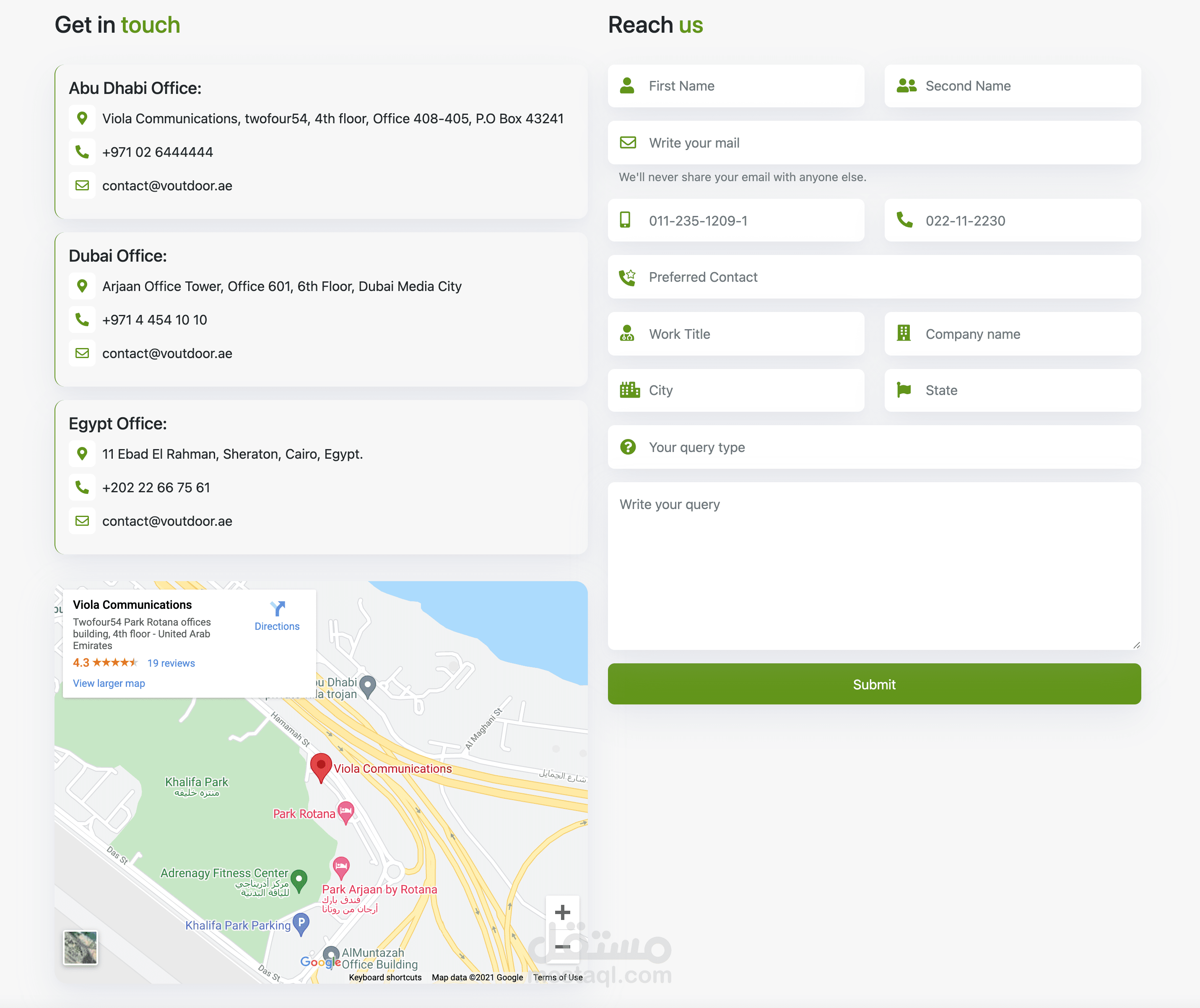Open the 19 reviews link
The width and height of the screenshot is (1200, 1008).
171,663
